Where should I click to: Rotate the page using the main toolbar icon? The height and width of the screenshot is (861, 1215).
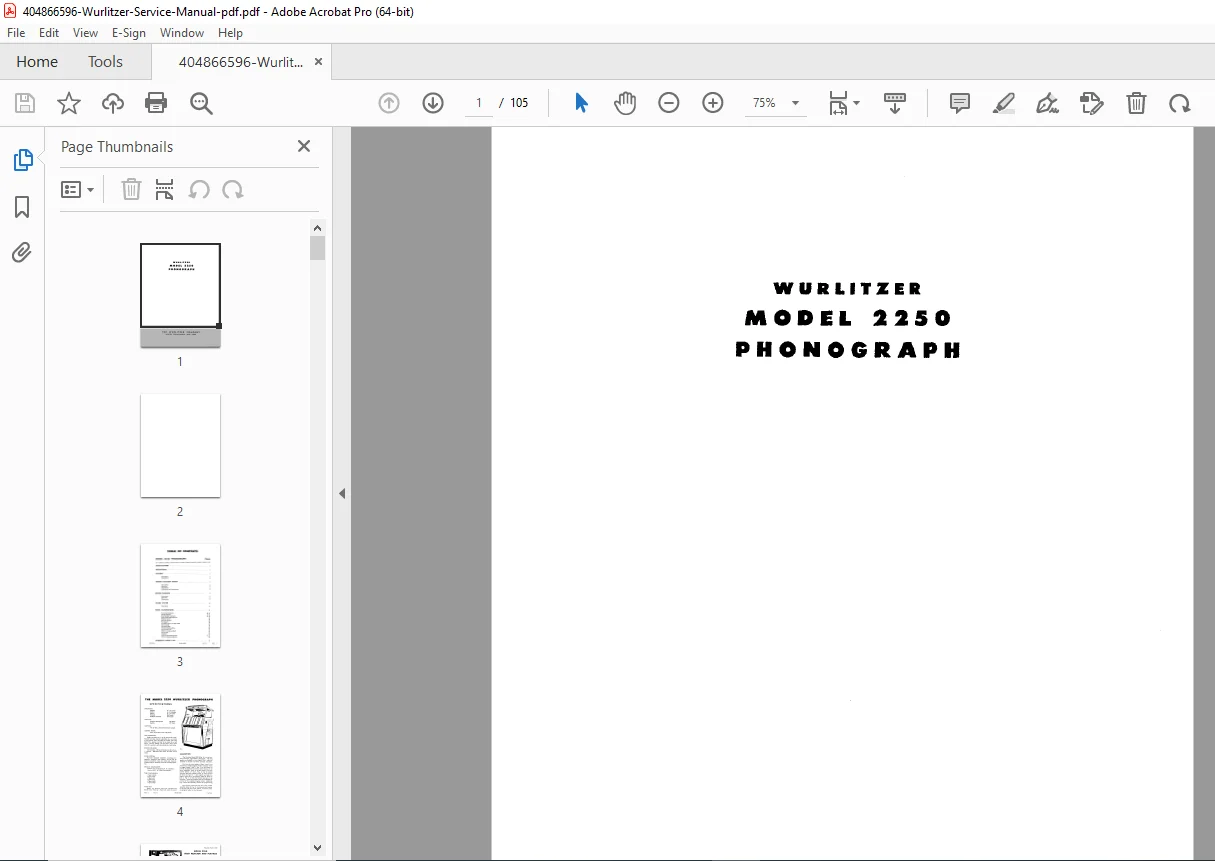[1180, 103]
